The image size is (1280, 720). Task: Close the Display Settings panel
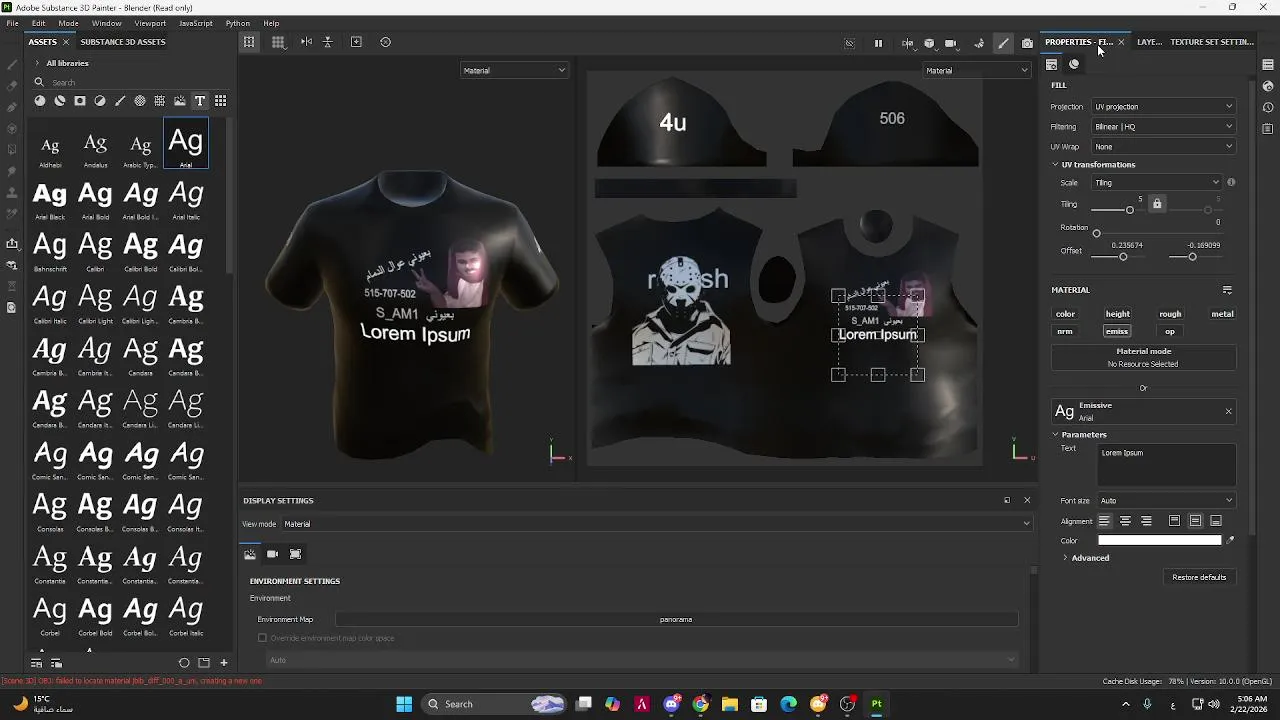pos(1026,500)
